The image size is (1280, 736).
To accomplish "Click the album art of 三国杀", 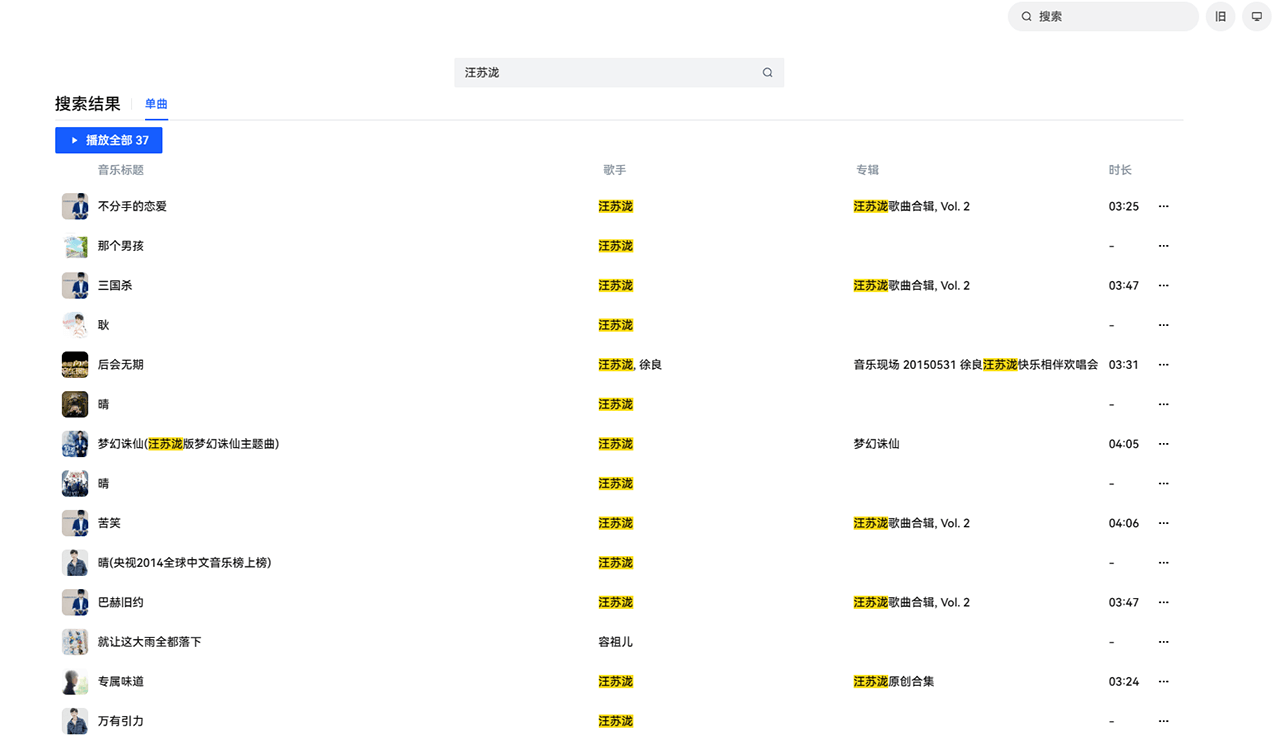I will pos(75,285).
